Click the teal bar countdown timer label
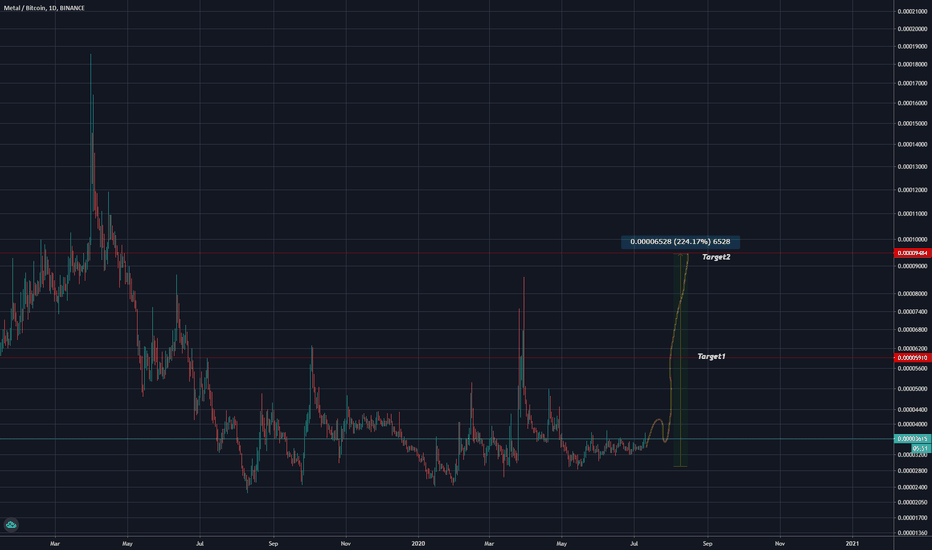The height and width of the screenshot is (550, 932). 920,448
